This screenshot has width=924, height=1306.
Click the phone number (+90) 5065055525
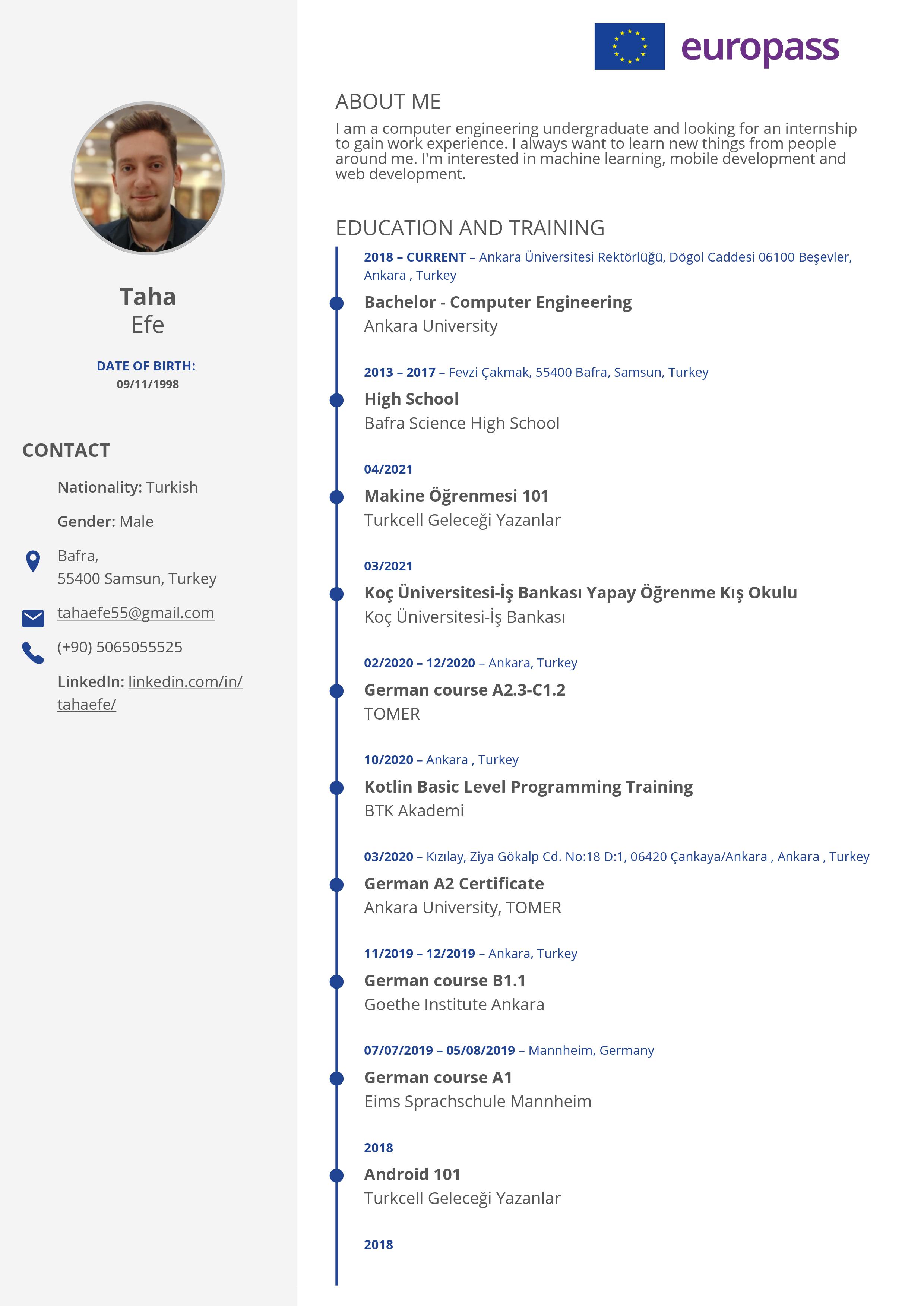[x=120, y=647]
